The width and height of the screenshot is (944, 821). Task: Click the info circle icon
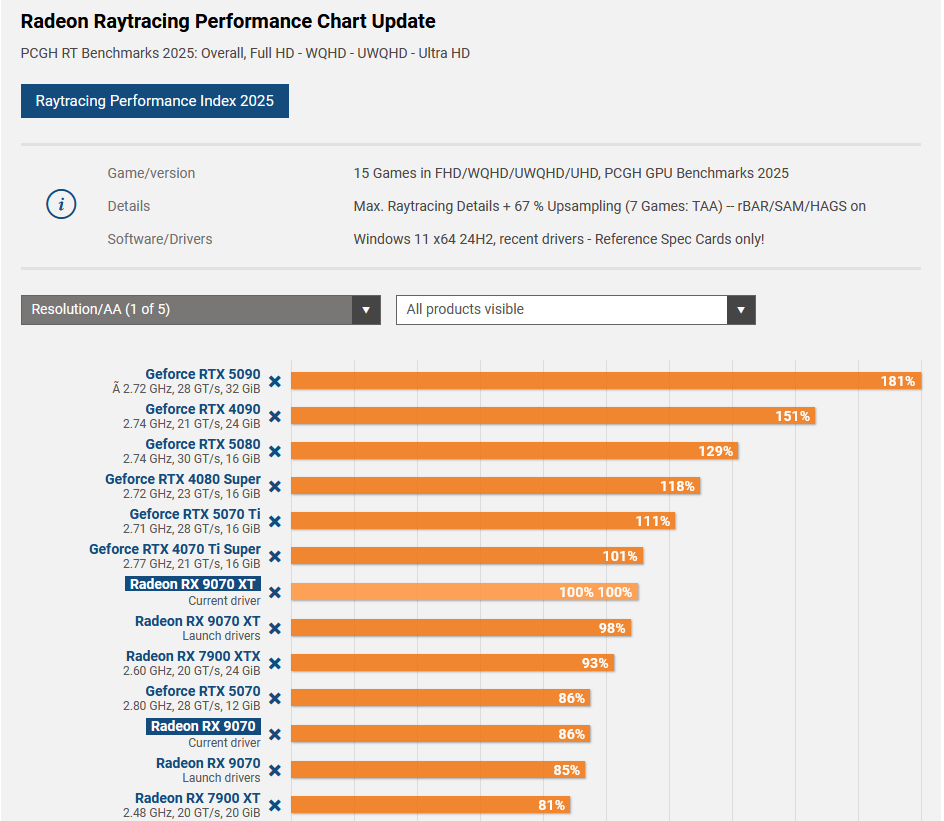62,205
